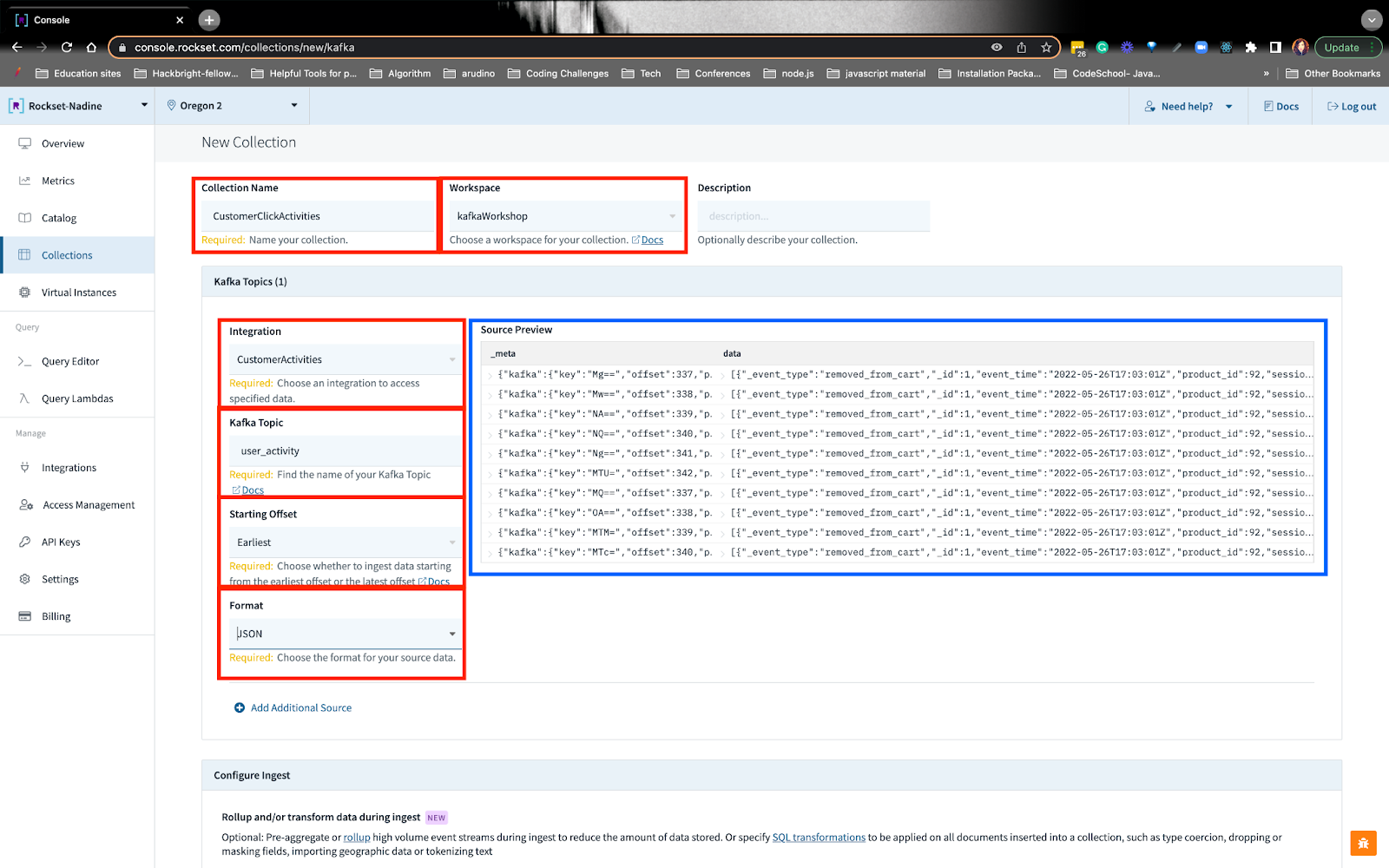Go to Integrations via the plug icon
The height and width of the screenshot is (868, 1389).
pos(24,468)
